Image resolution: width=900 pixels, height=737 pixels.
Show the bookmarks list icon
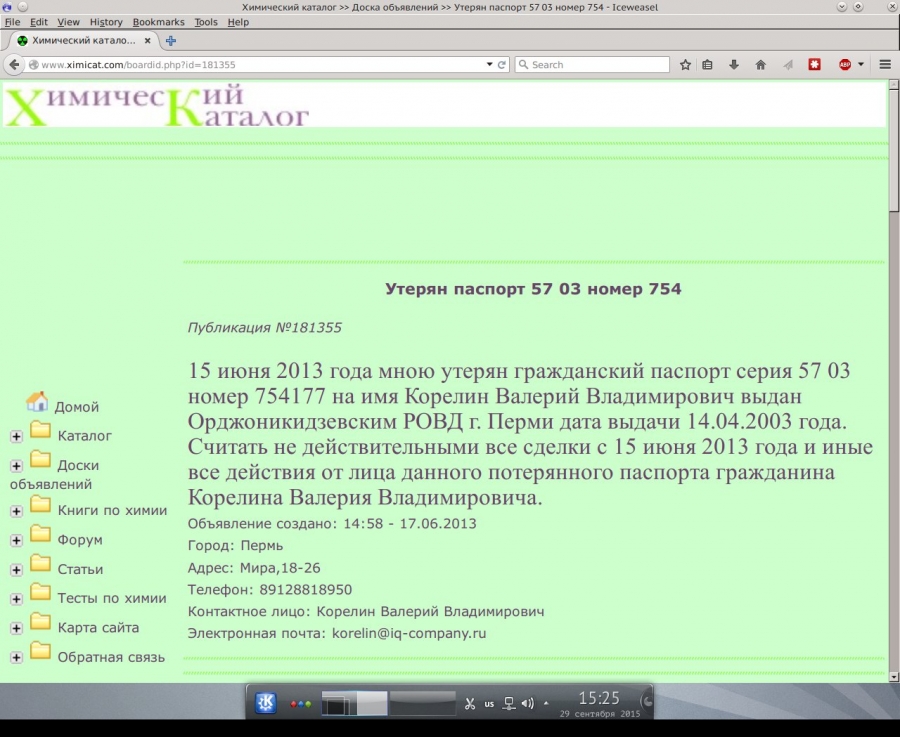(x=707, y=65)
